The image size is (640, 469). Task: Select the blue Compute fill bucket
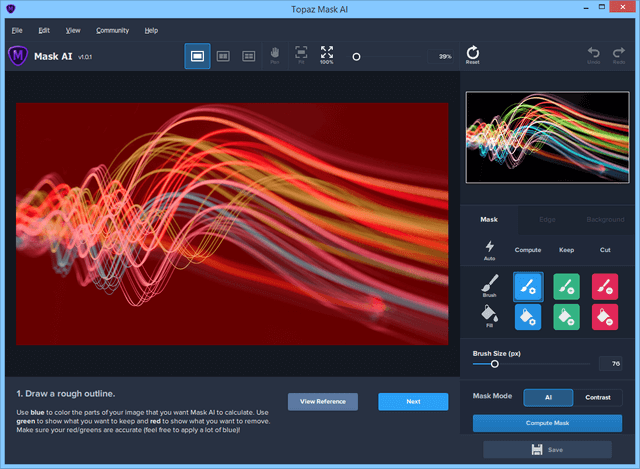coord(530,317)
